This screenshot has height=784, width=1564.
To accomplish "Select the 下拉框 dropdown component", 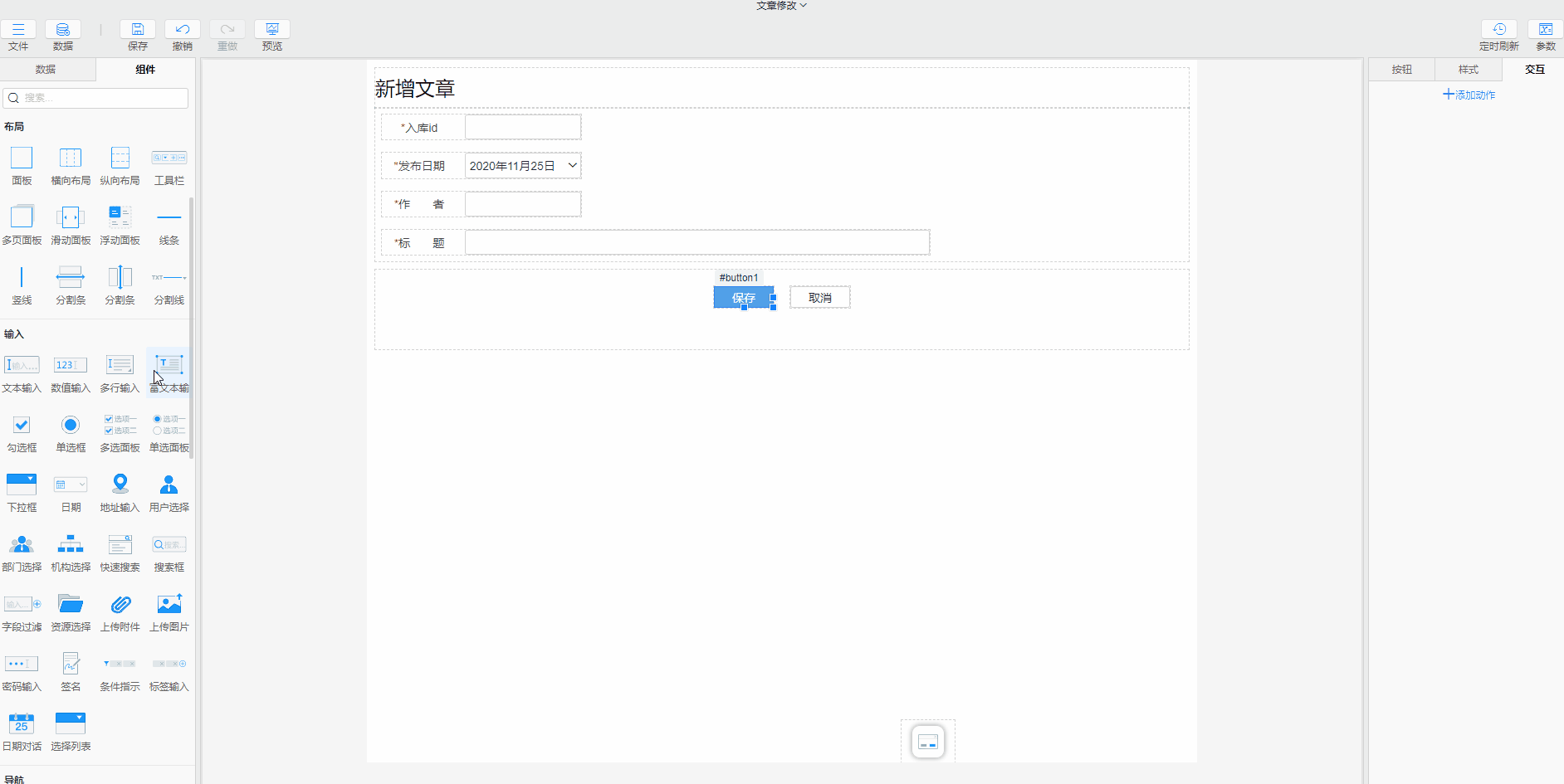I will pos(22,485).
